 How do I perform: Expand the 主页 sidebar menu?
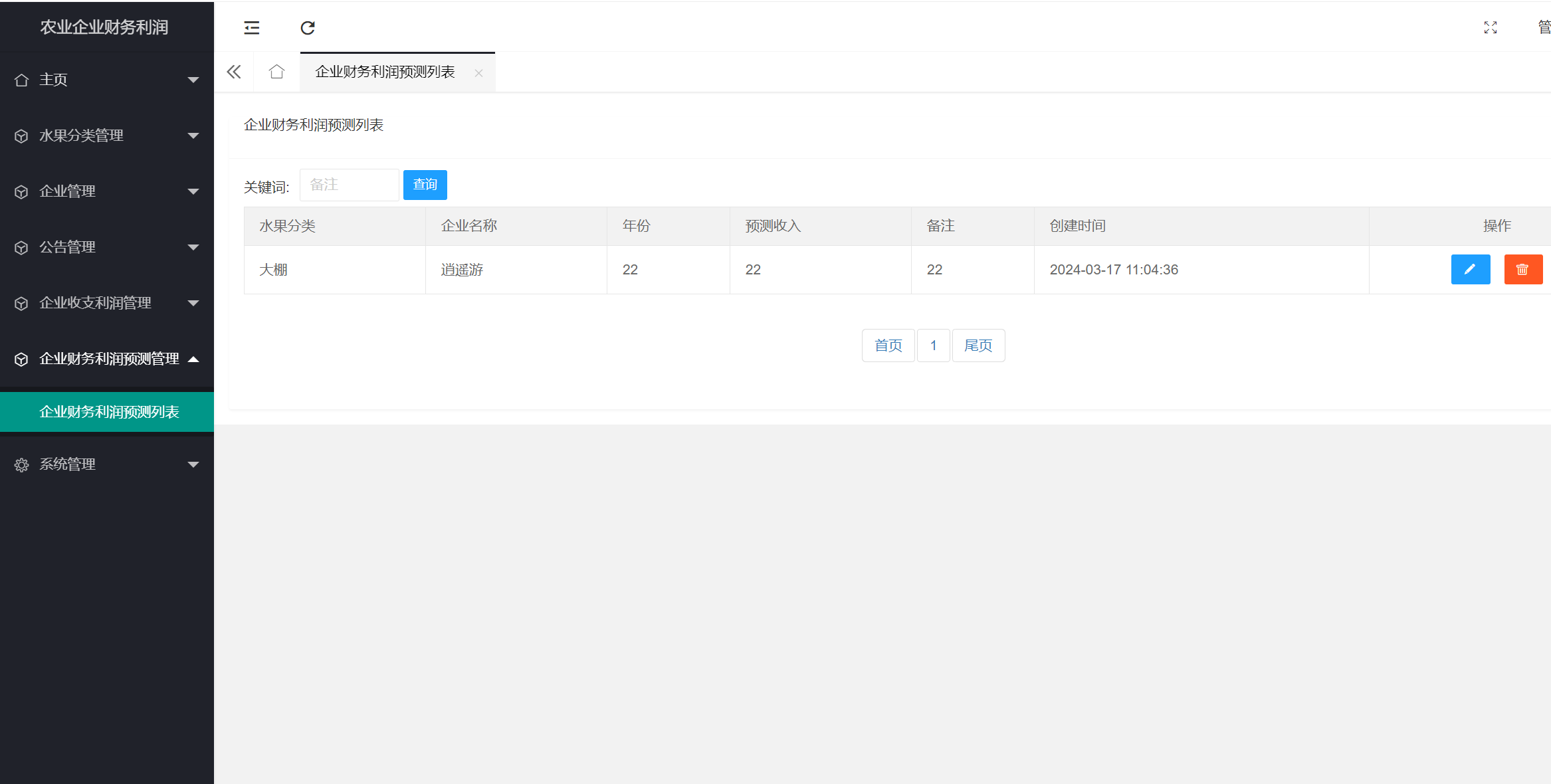tap(106, 80)
